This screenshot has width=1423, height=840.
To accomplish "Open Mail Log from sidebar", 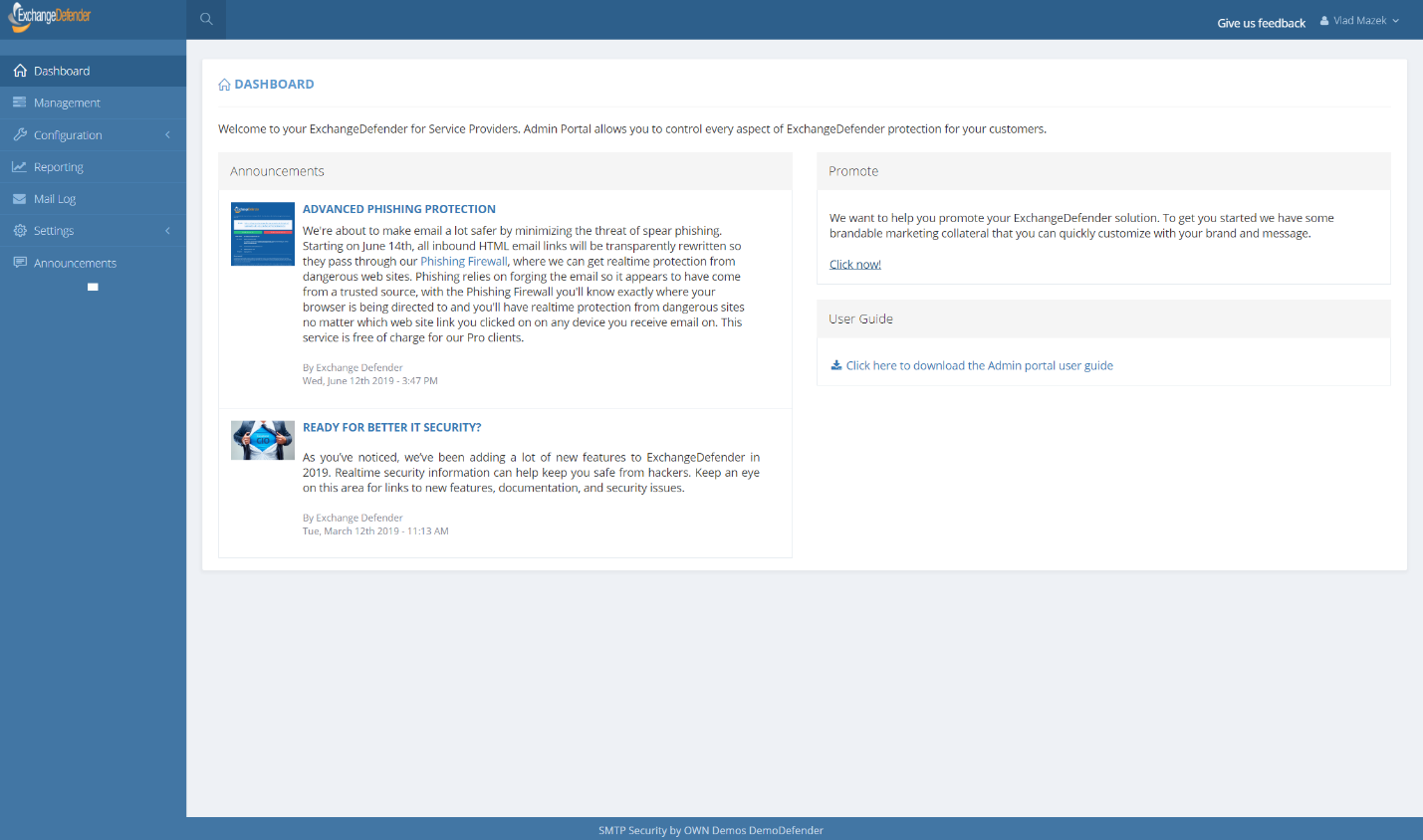I will (93, 199).
